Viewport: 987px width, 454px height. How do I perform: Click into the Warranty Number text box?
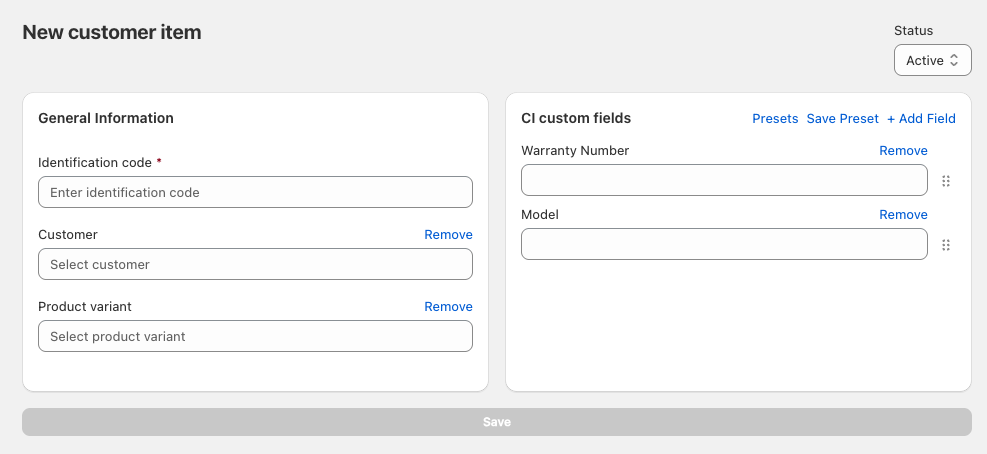click(x=724, y=181)
